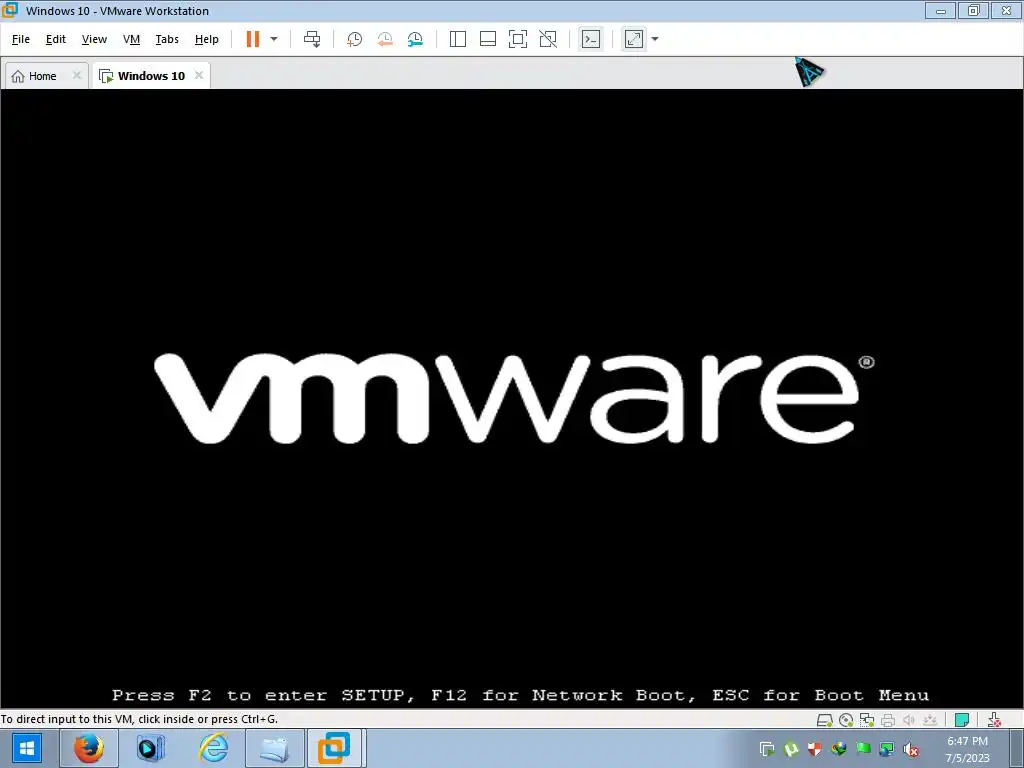Click the Unity mode toolbar icon
The width and height of the screenshot is (1024, 768).
(548, 39)
